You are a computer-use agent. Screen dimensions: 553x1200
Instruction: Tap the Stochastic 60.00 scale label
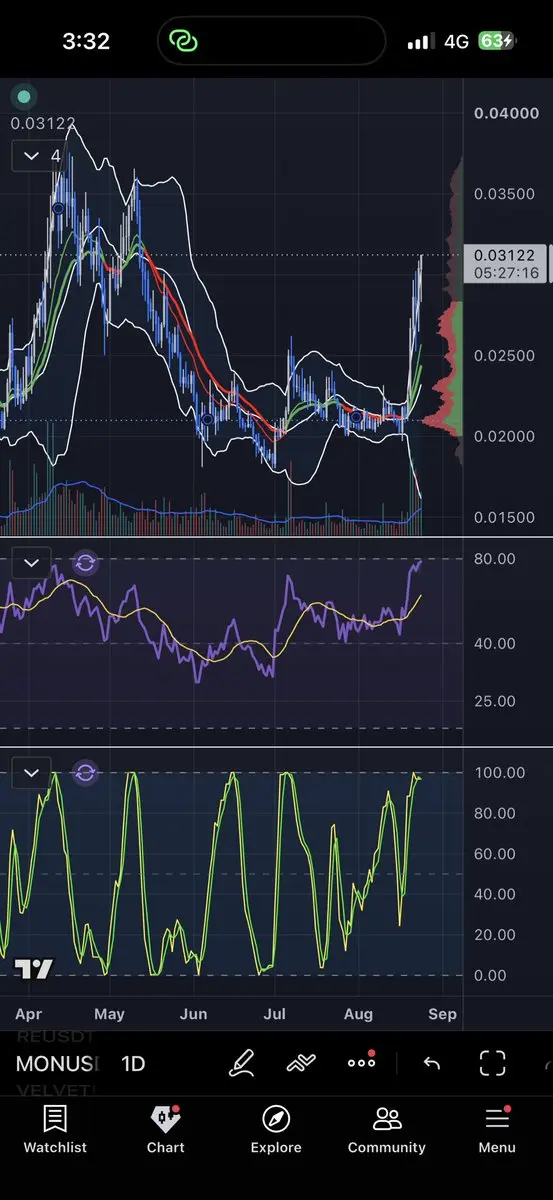click(x=494, y=854)
